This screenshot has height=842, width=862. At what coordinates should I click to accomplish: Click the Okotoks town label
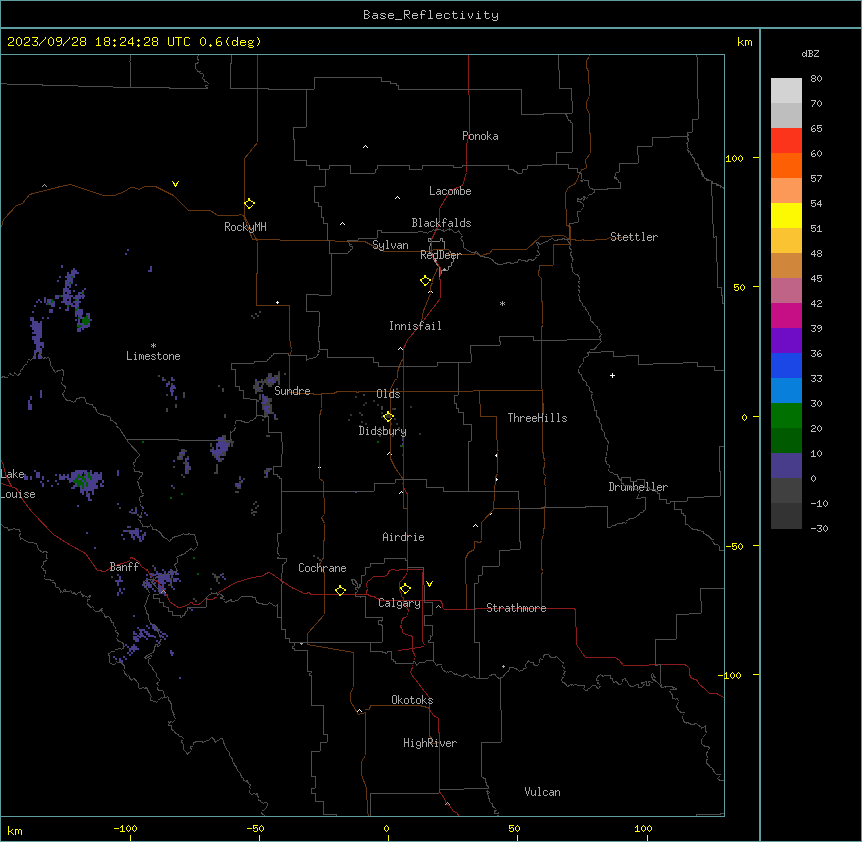(412, 700)
